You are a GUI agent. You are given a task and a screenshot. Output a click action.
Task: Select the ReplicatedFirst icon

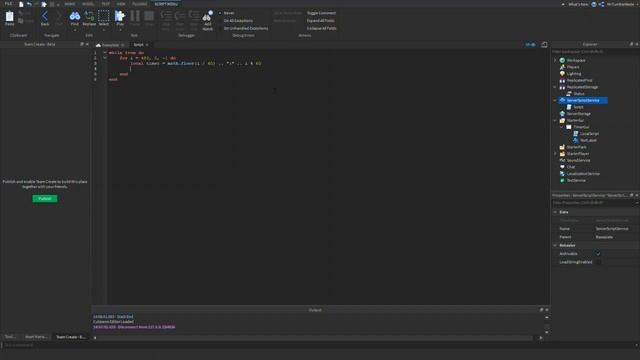coord(562,80)
